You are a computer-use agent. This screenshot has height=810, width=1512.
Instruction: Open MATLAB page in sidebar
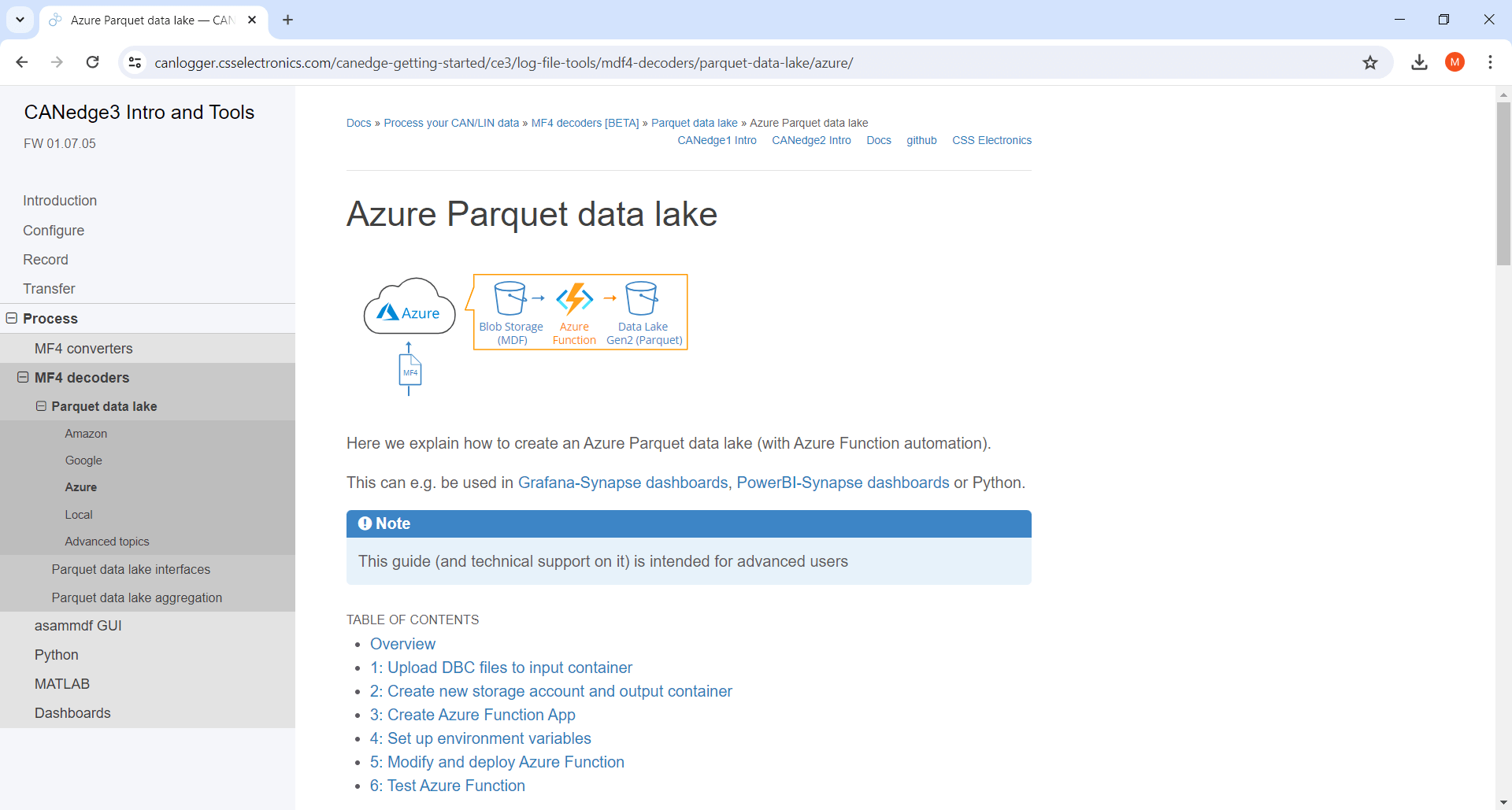tap(62, 684)
